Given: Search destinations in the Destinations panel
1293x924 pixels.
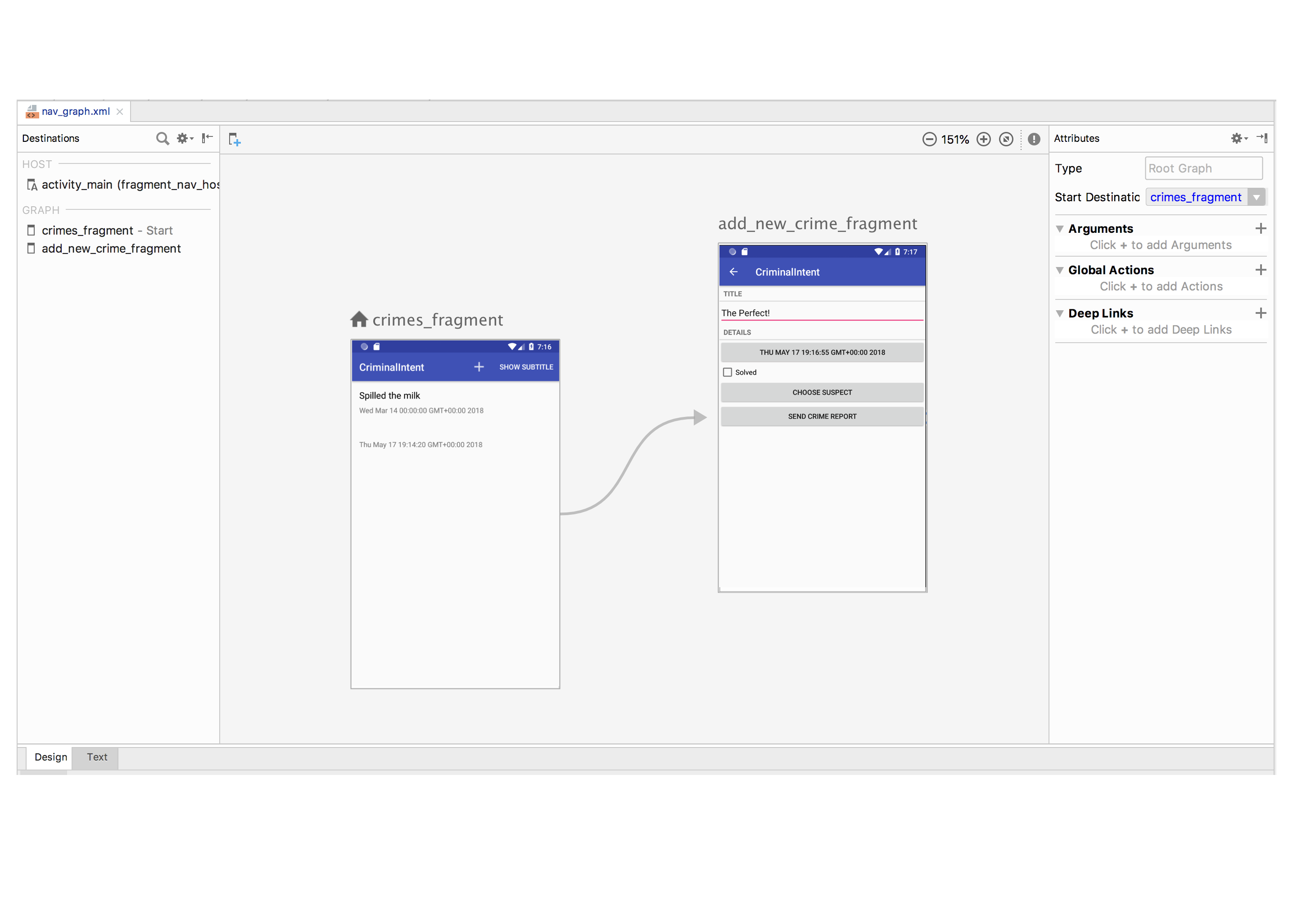Looking at the screenshot, I should [162, 138].
